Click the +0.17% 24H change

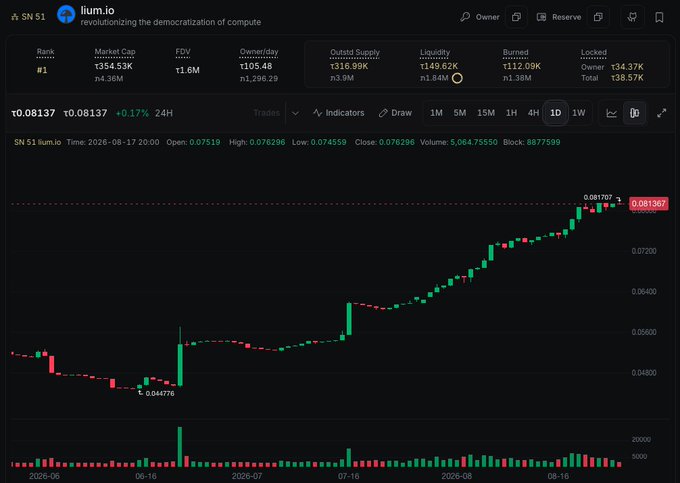pos(132,113)
